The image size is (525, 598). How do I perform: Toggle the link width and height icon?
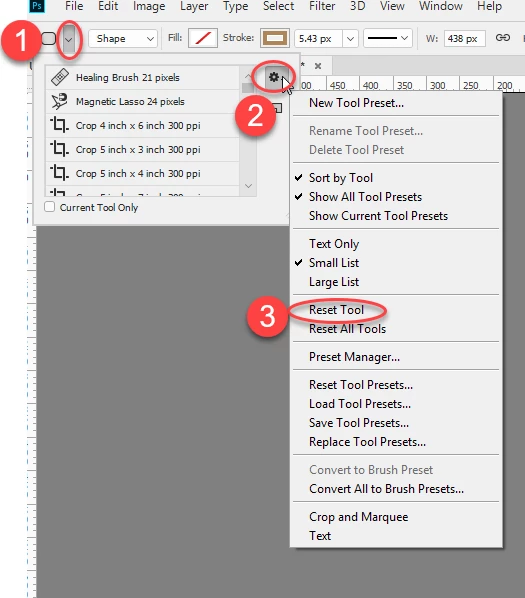point(503,37)
